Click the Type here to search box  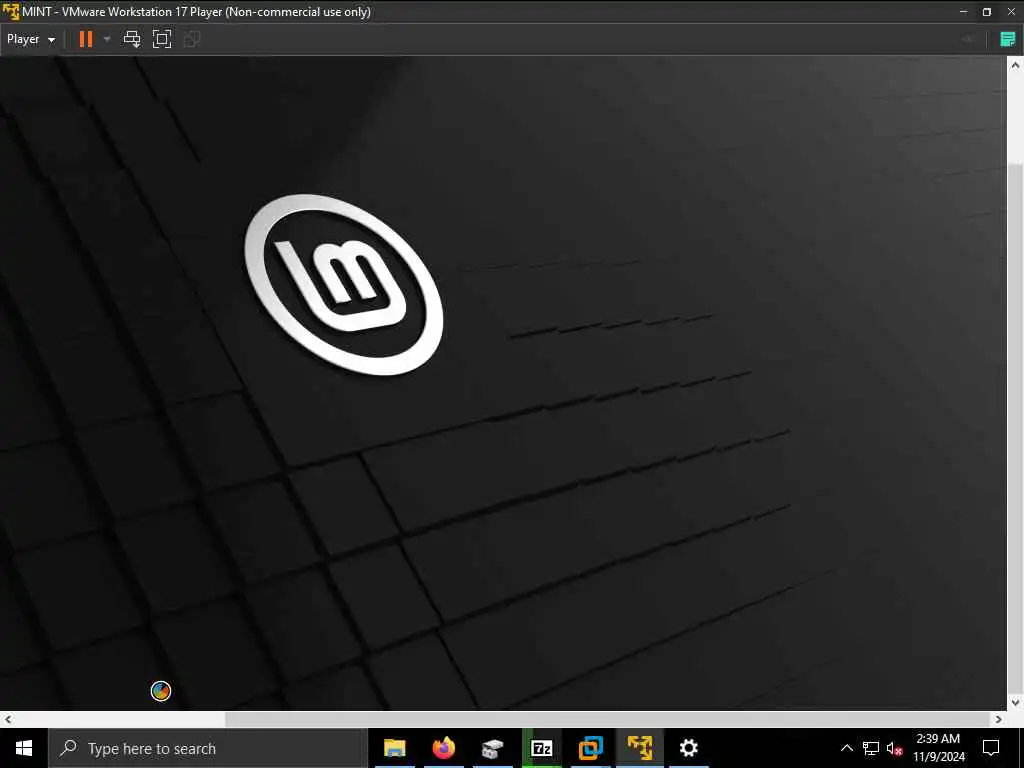pos(208,748)
